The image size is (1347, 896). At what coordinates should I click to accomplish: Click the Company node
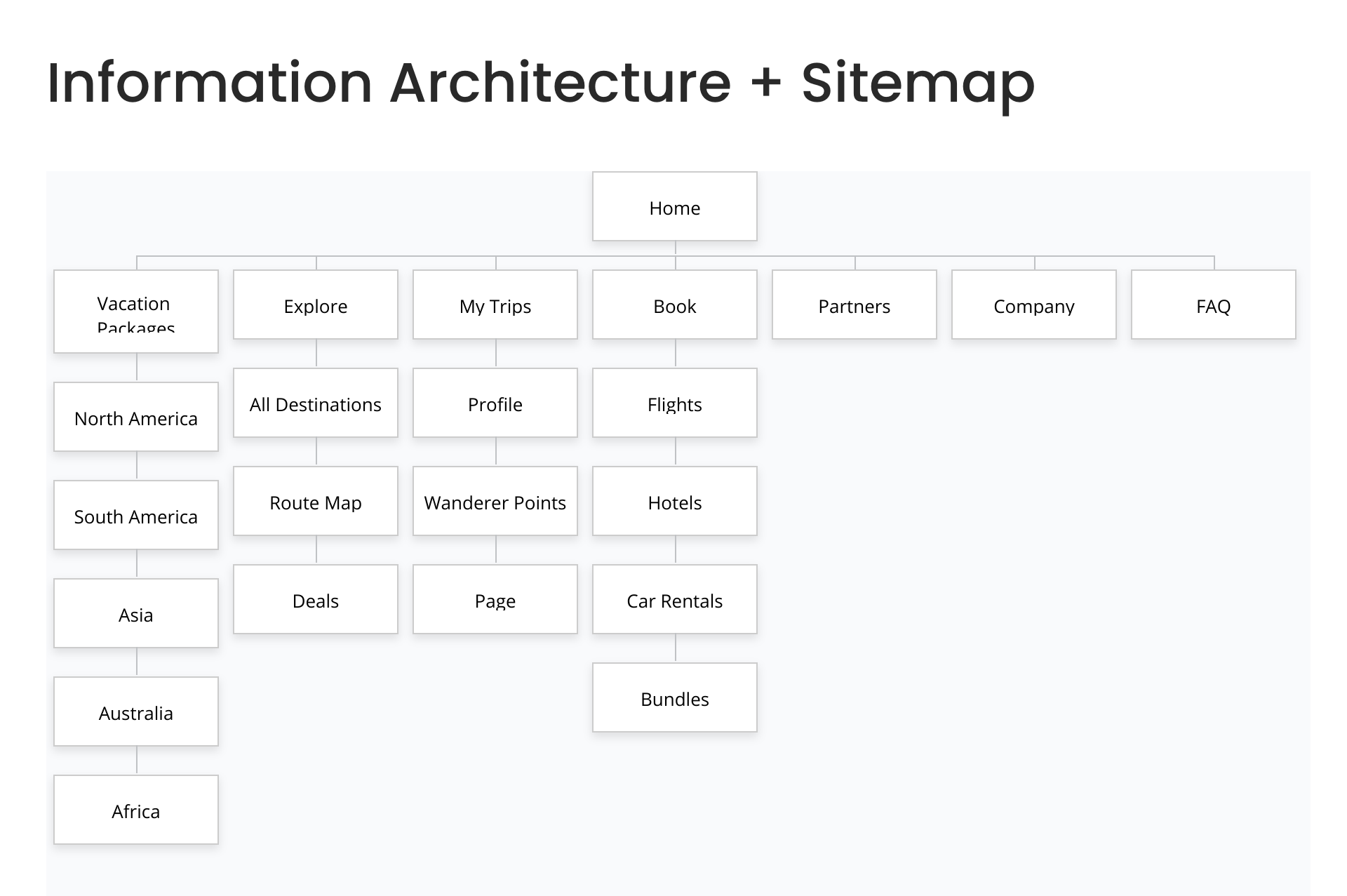[x=1034, y=305]
